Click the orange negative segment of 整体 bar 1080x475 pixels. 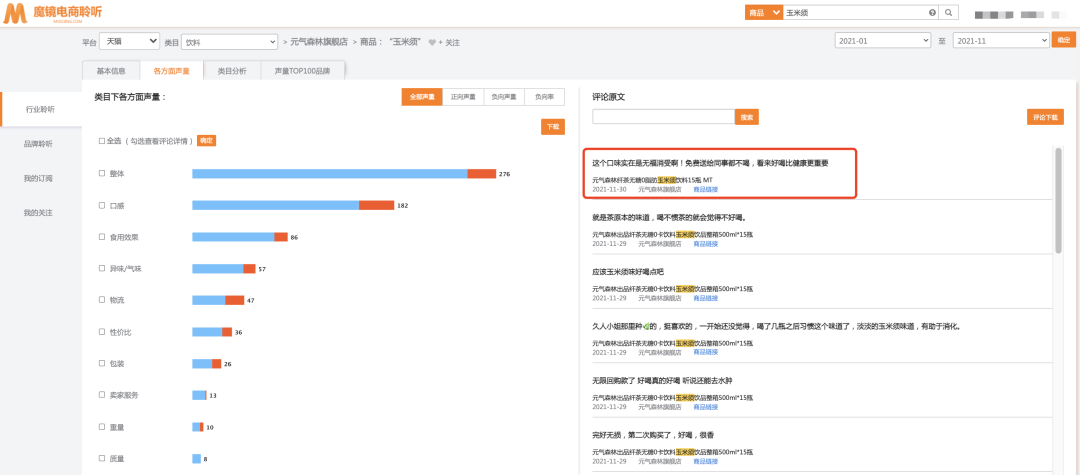[481, 173]
